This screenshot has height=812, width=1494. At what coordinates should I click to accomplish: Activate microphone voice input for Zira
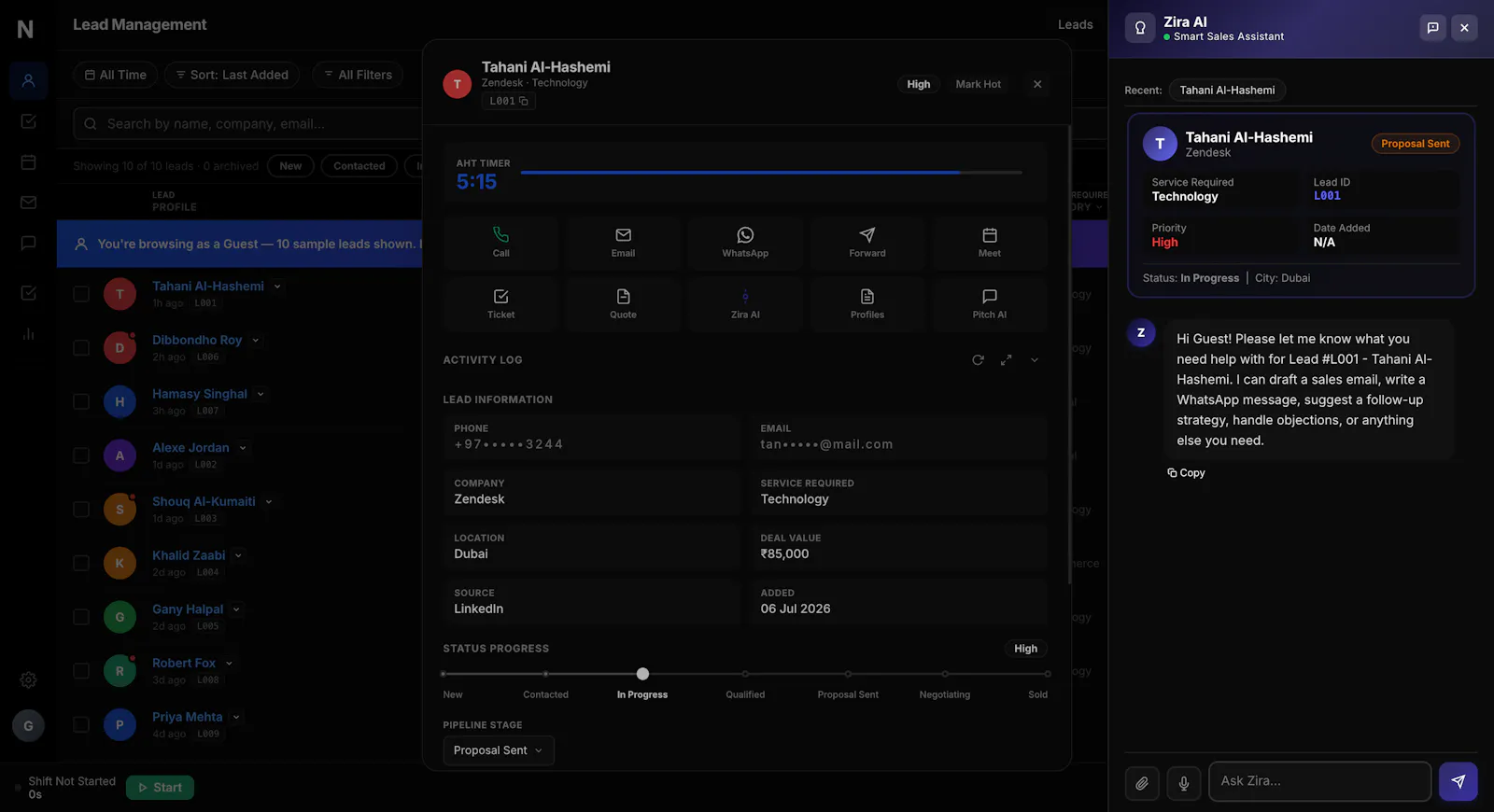point(1184,784)
